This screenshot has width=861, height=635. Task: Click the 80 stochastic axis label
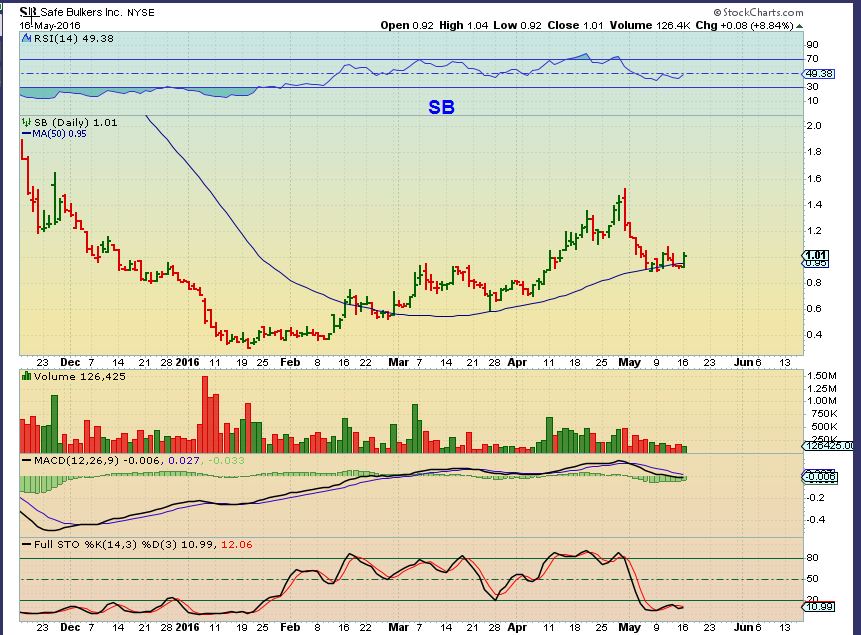click(812, 558)
